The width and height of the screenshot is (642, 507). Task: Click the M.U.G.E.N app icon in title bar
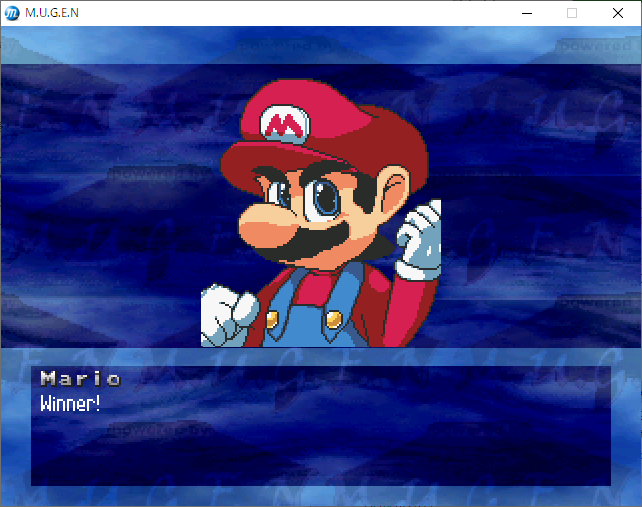[12, 13]
